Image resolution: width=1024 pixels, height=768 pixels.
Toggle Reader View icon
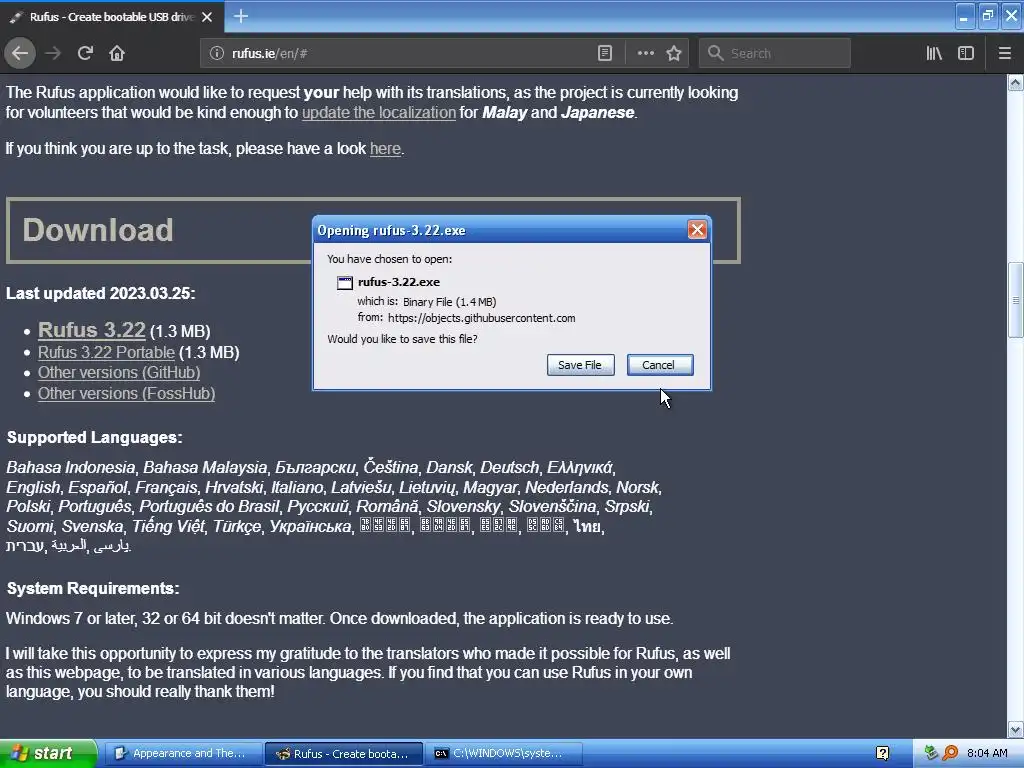point(605,53)
